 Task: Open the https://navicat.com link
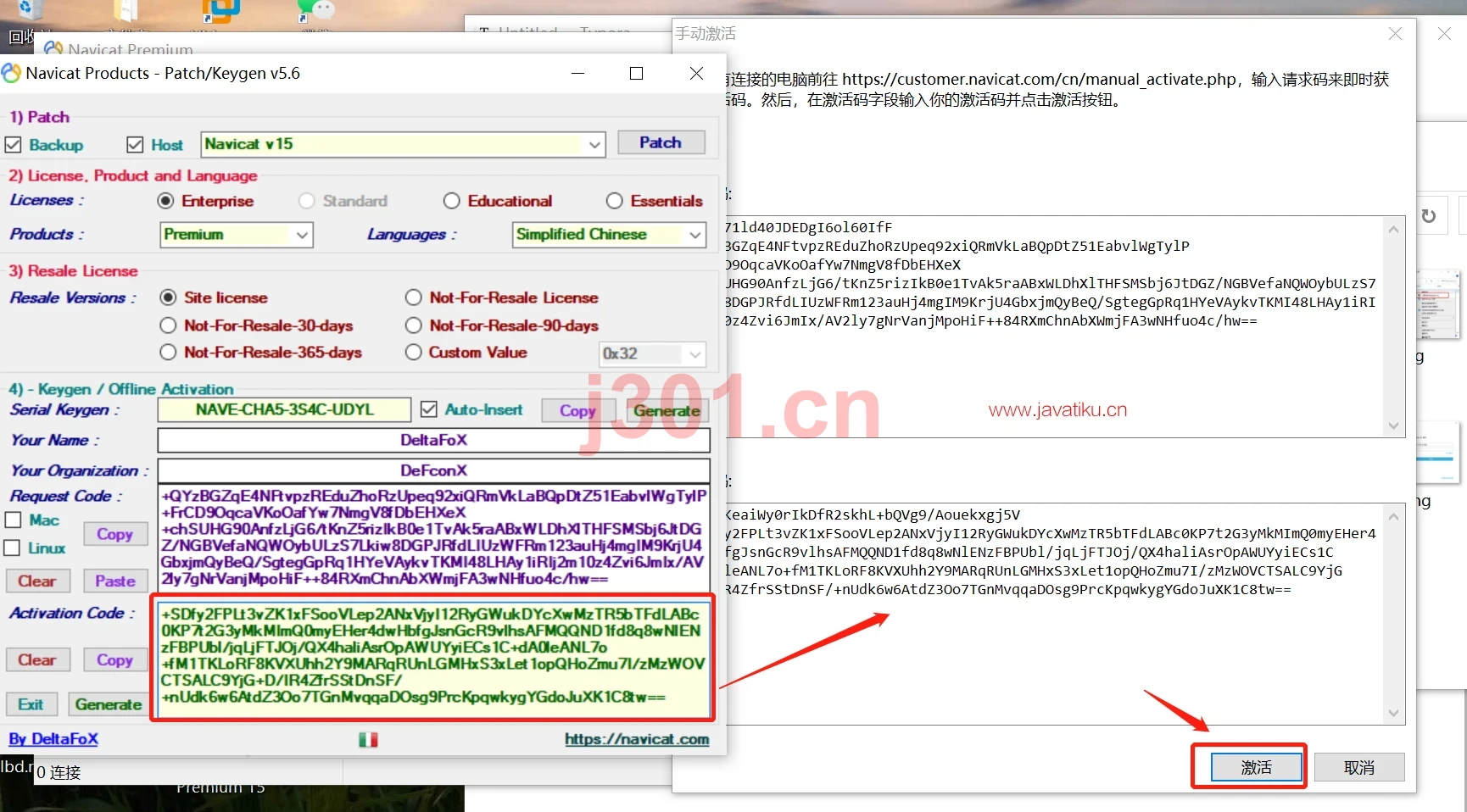pyautogui.click(x=637, y=739)
